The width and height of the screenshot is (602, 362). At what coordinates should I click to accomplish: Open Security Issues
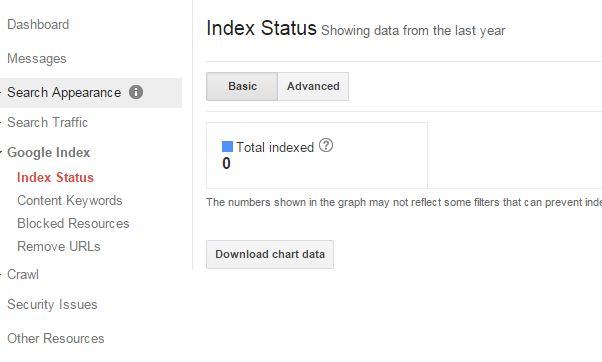52,304
